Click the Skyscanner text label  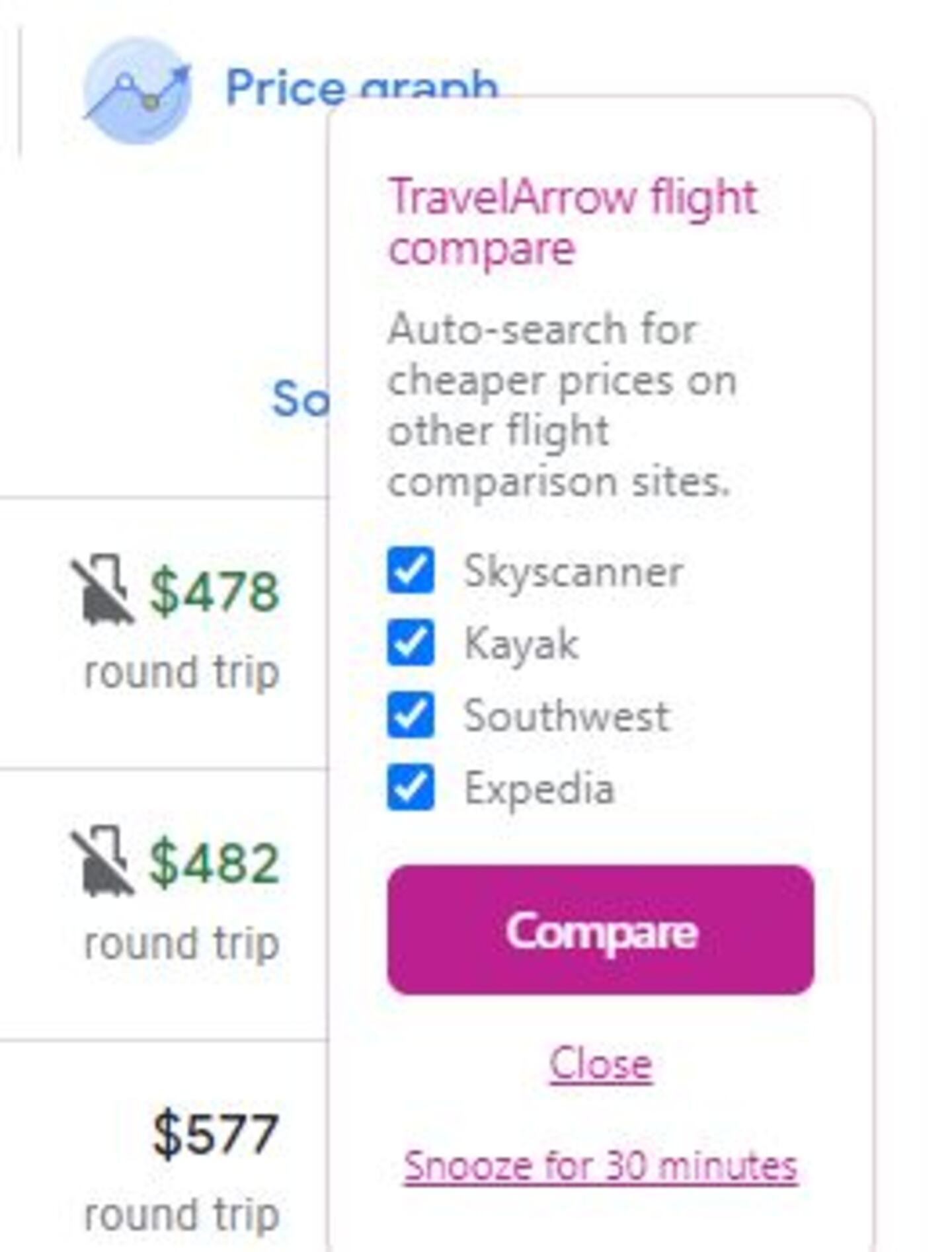(573, 572)
